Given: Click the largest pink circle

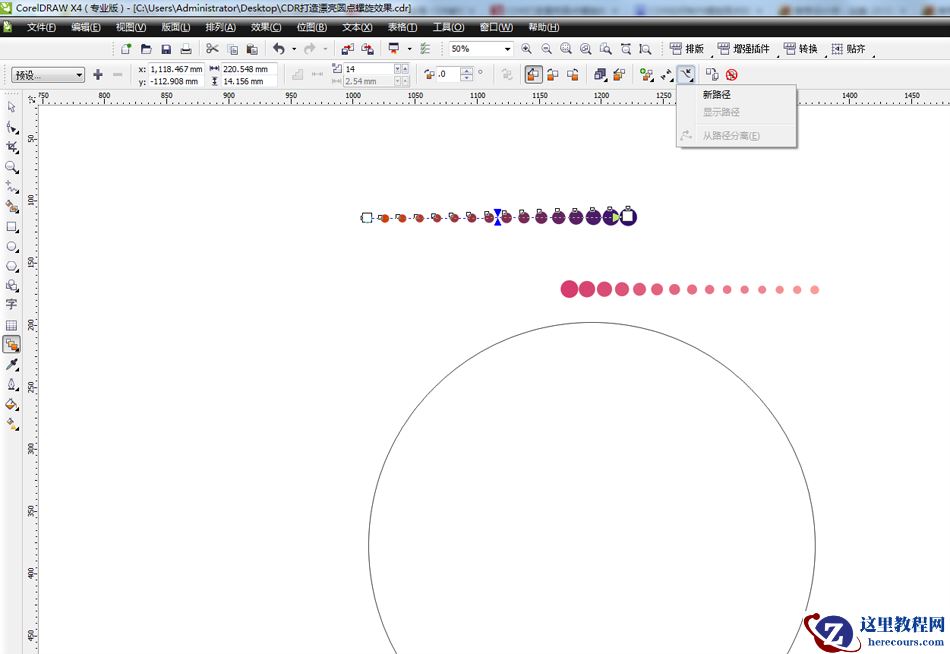Looking at the screenshot, I should click(569, 289).
